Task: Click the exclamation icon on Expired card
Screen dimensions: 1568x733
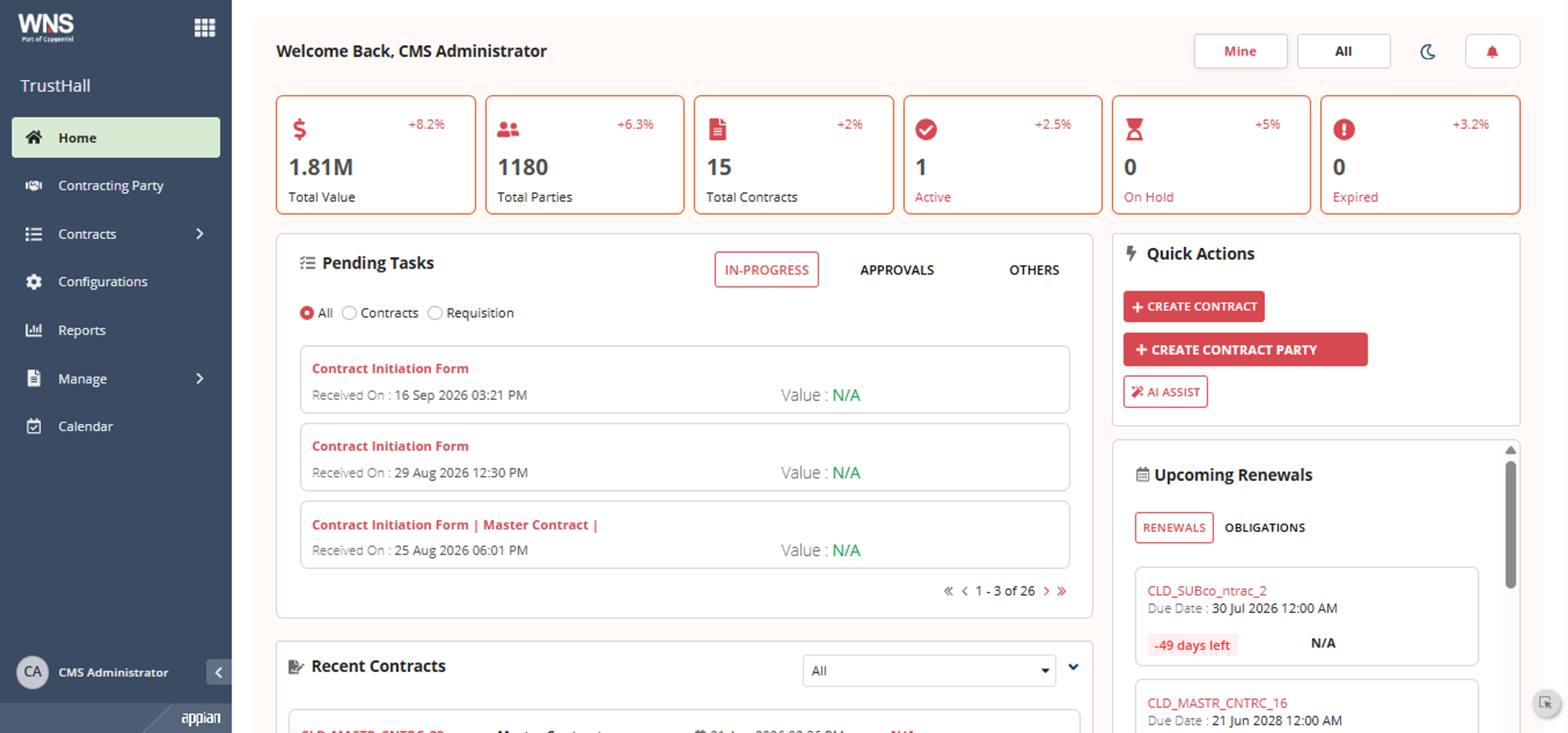Action: coord(1343,129)
